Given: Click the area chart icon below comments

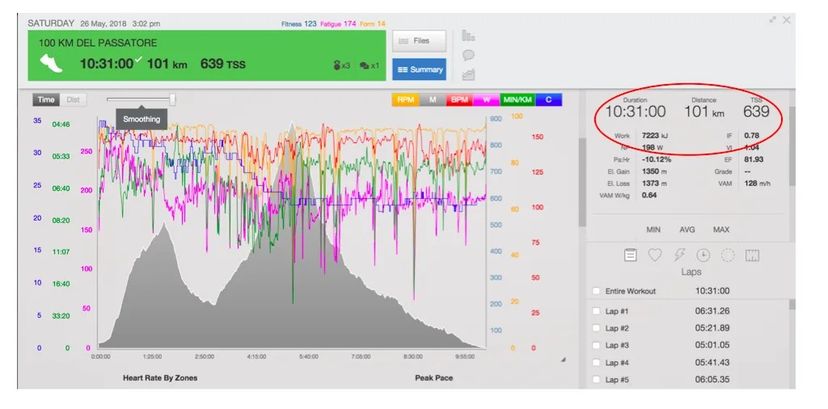Looking at the screenshot, I should [468, 75].
